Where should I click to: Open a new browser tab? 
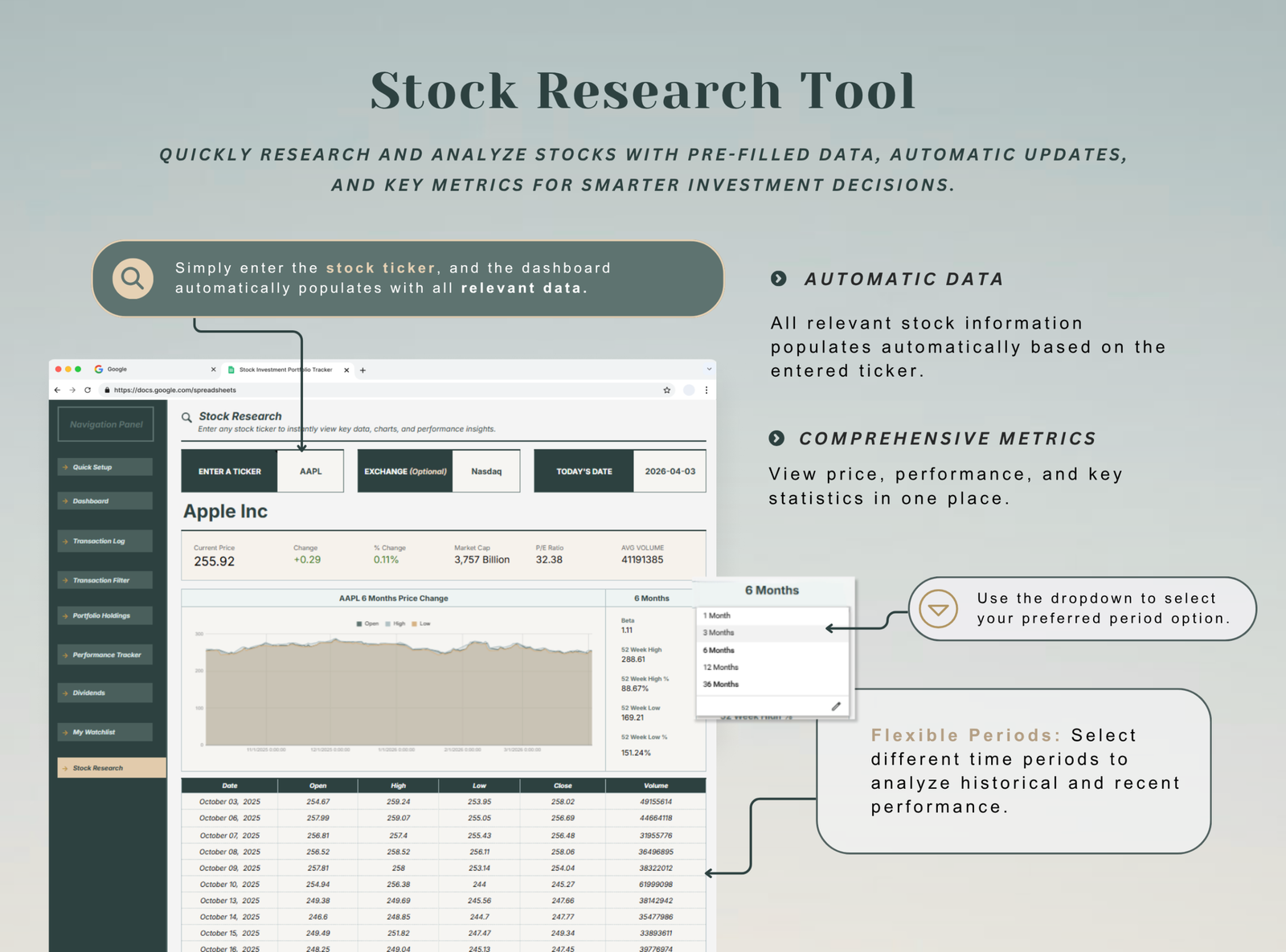click(362, 370)
